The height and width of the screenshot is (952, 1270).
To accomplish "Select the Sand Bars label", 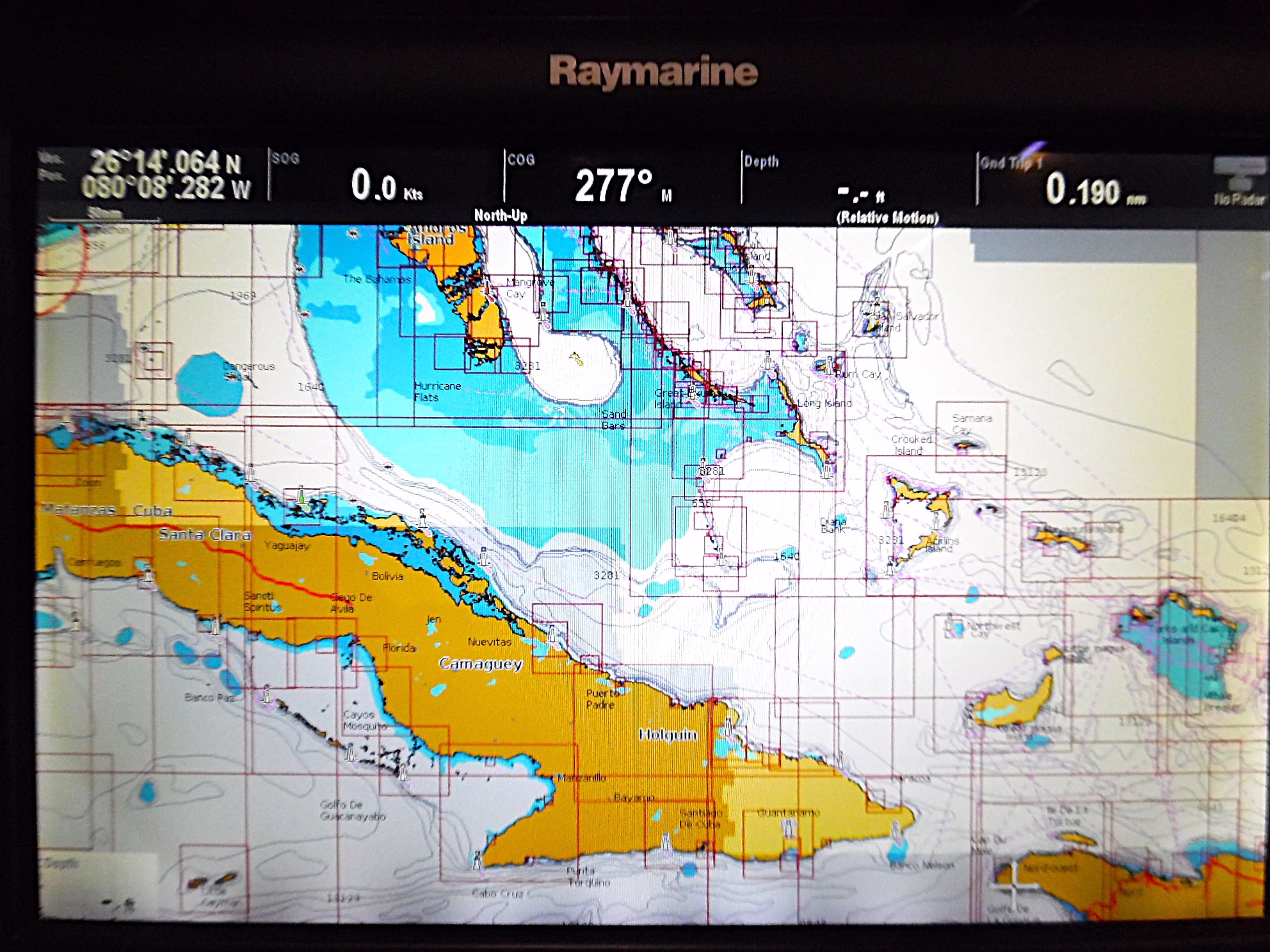I will 613,420.
